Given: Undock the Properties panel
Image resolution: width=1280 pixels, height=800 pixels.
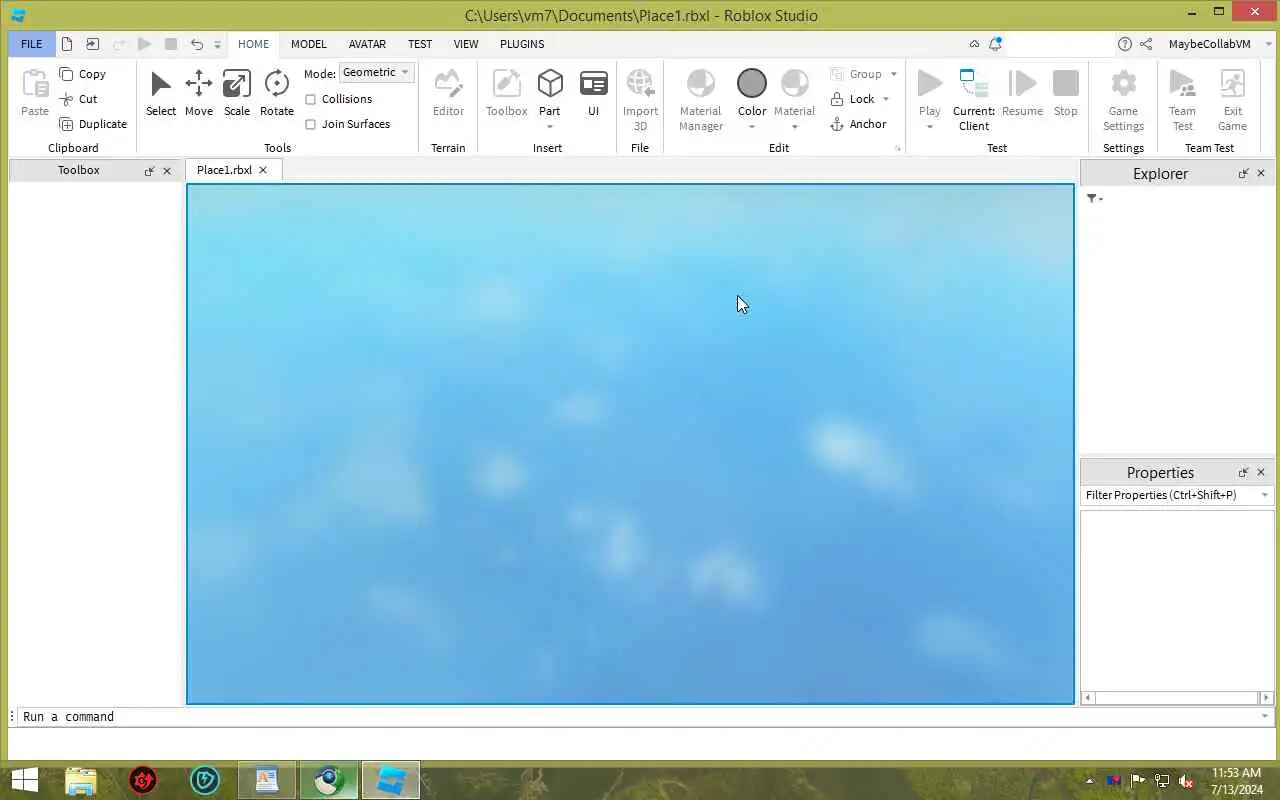Looking at the screenshot, I should coord(1243,472).
